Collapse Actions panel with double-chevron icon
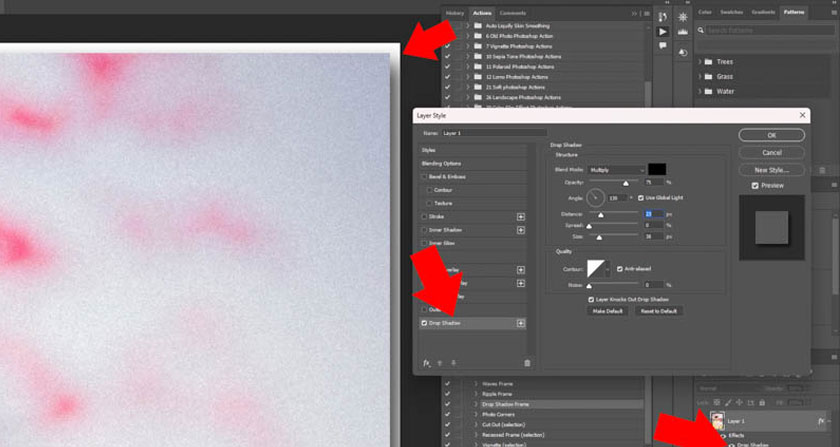 coord(635,13)
